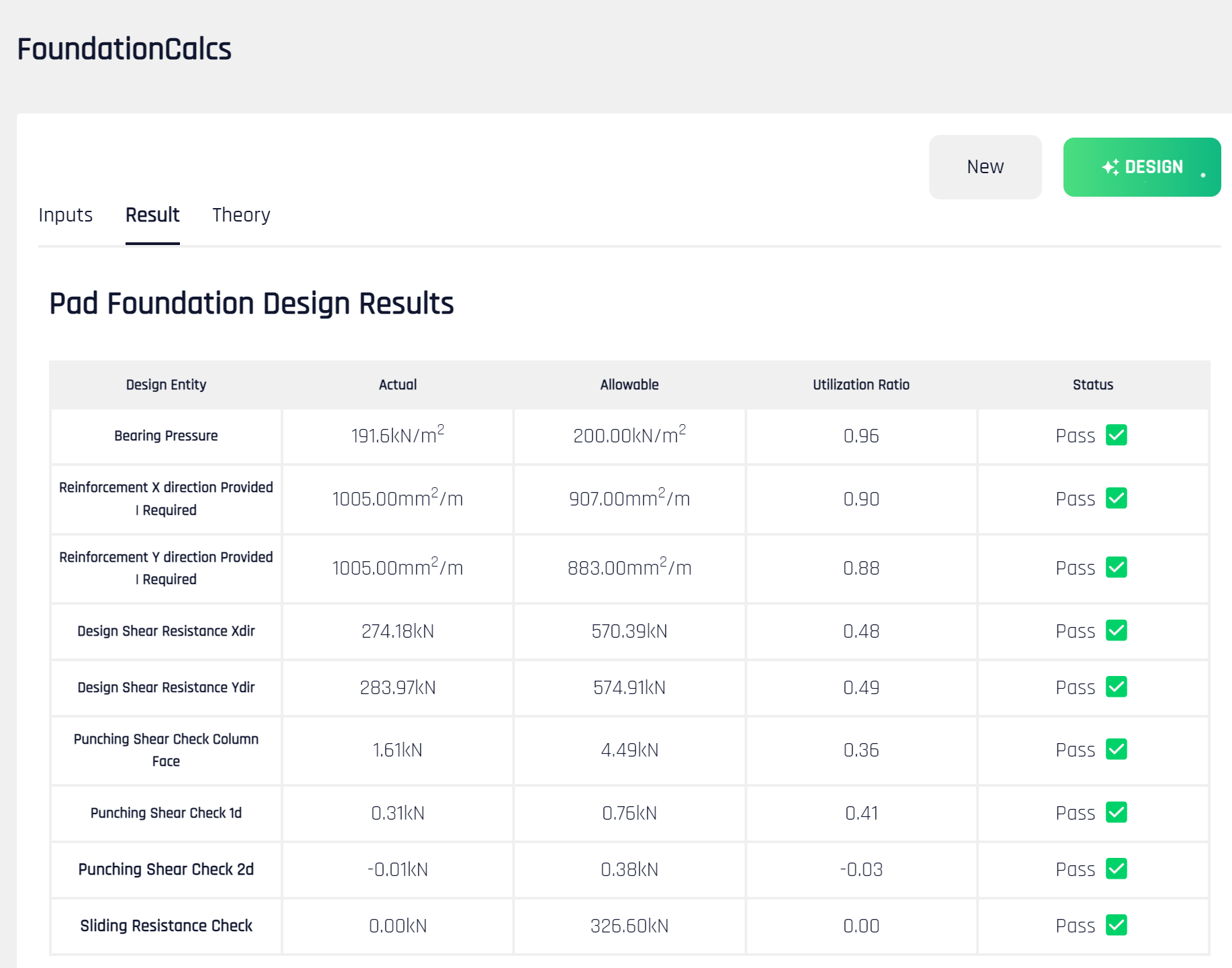
Task: Click the Pass checkmark for Sliding Resistance Check
Action: click(1117, 926)
